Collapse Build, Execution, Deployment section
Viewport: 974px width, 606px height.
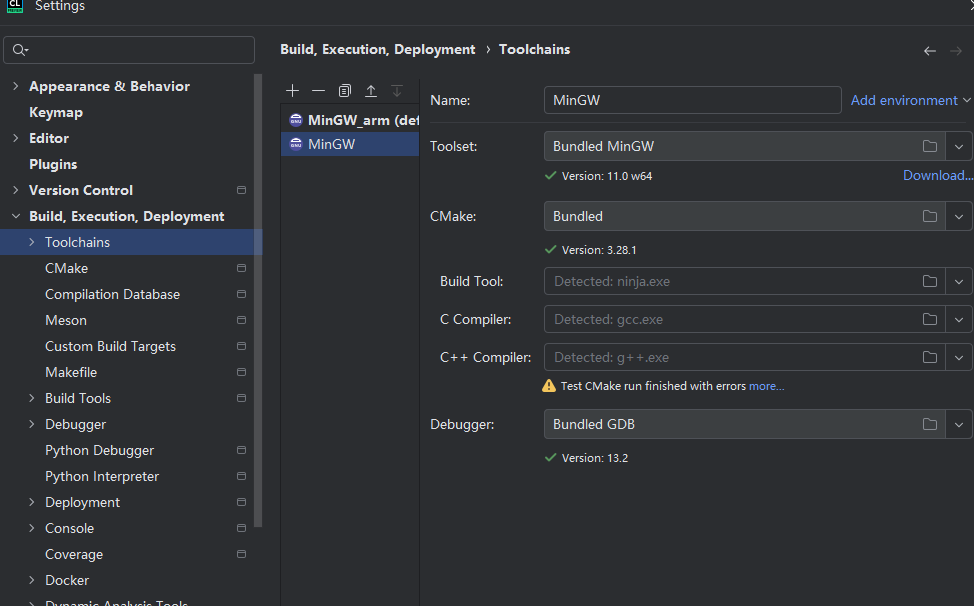(16, 216)
